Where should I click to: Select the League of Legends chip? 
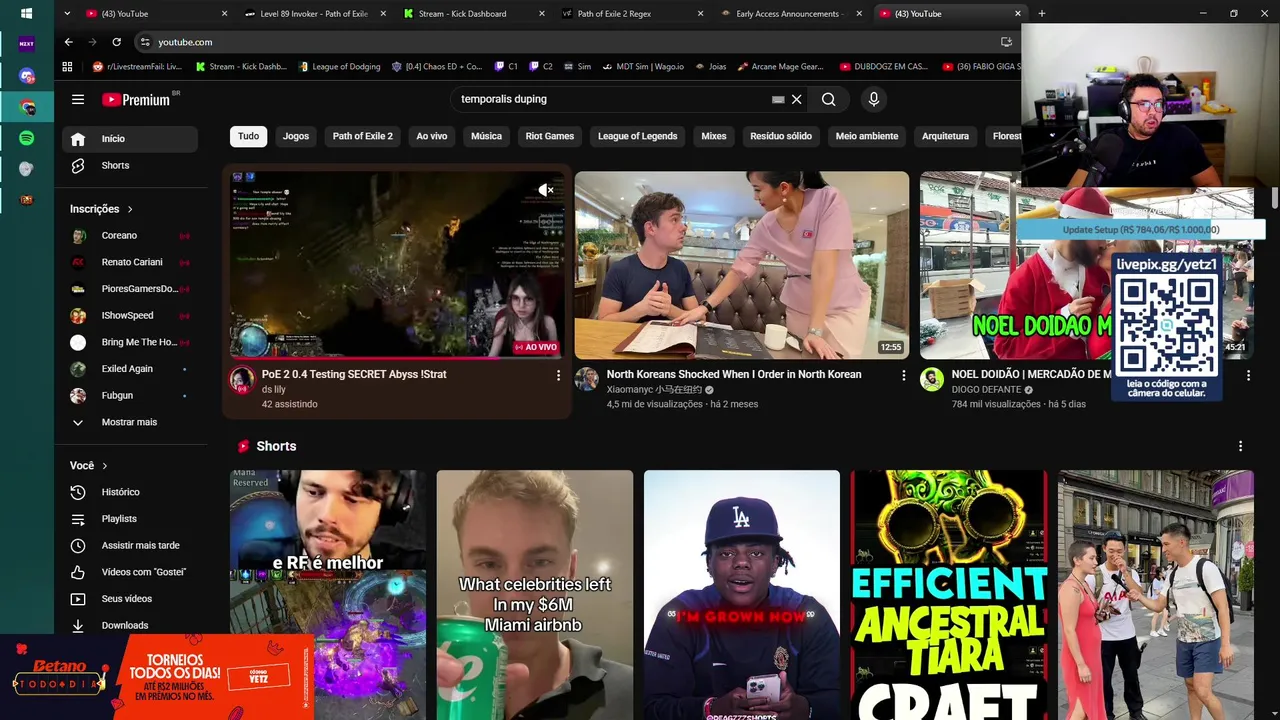[638, 136]
